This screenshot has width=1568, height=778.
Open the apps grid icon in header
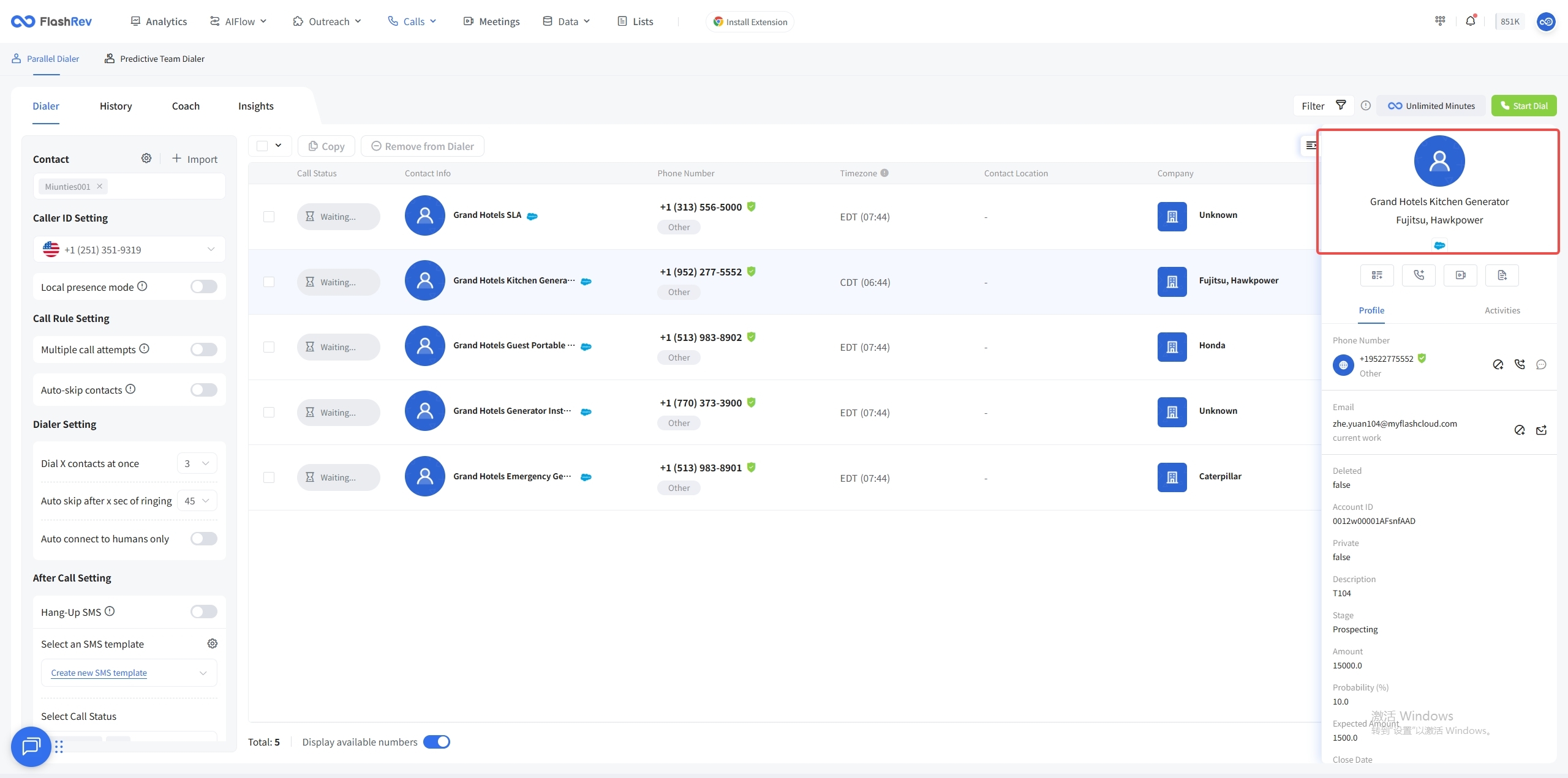pos(1440,21)
